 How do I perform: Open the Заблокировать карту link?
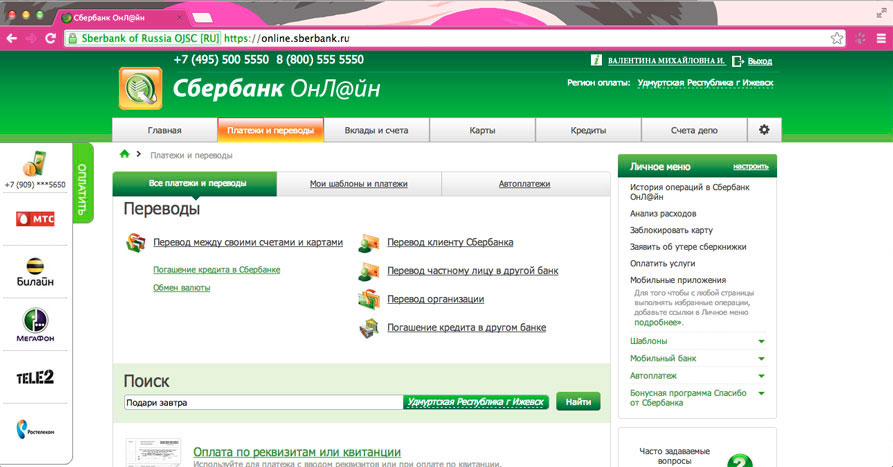[671, 230]
